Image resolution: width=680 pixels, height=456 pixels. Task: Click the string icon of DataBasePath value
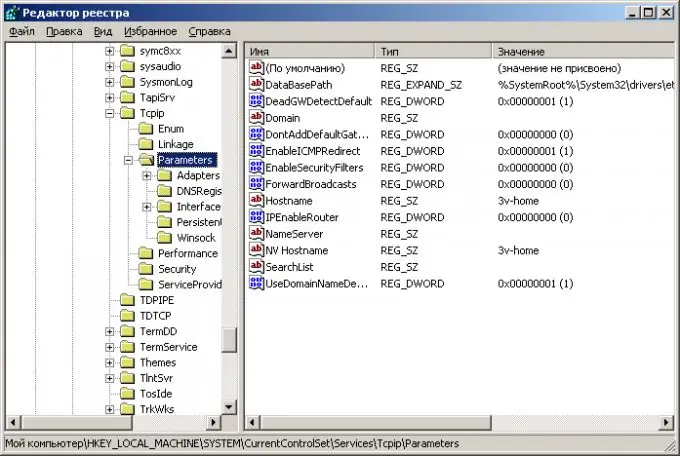click(x=256, y=84)
